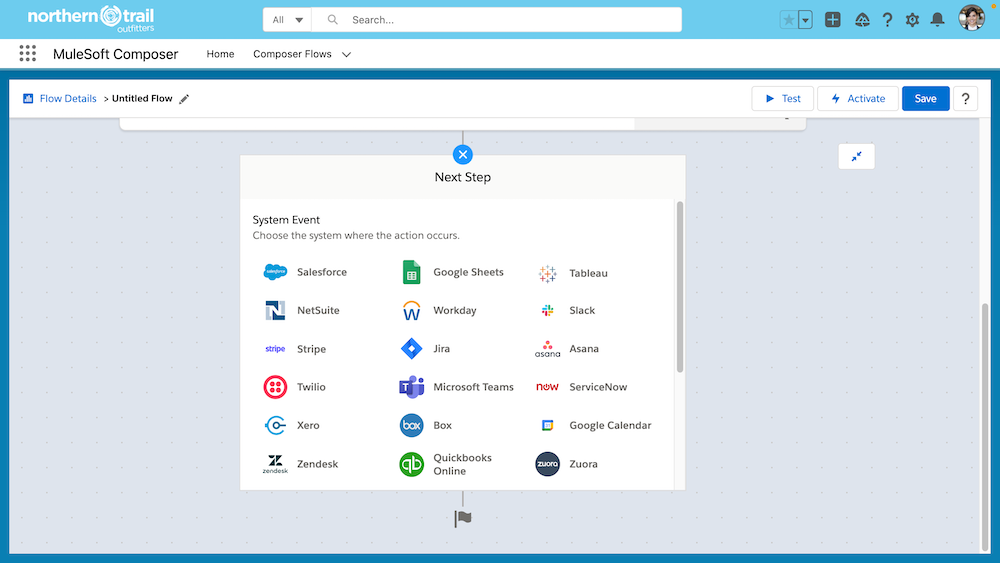Click the Northern Trail Outfitters logo

pyautogui.click(x=91, y=19)
